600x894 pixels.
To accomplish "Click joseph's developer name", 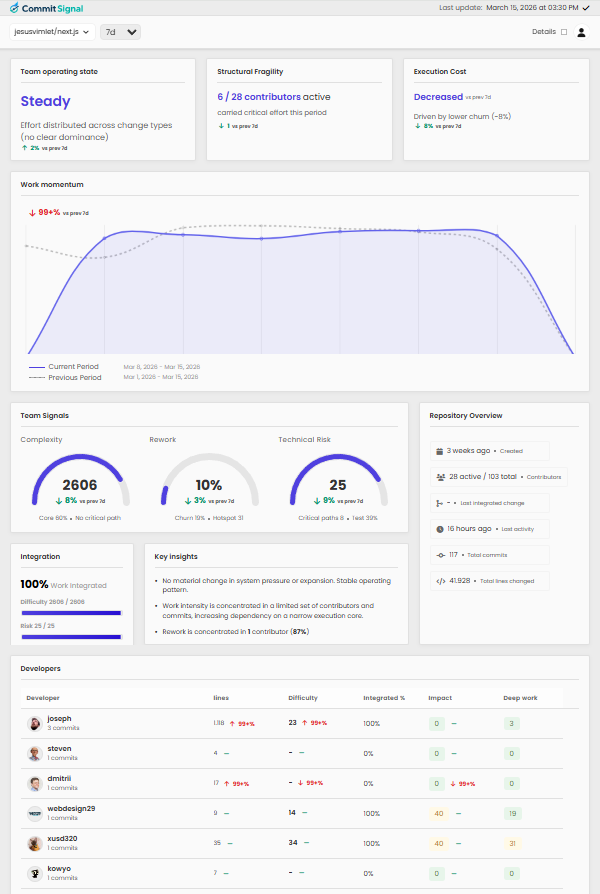I will click(59, 718).
